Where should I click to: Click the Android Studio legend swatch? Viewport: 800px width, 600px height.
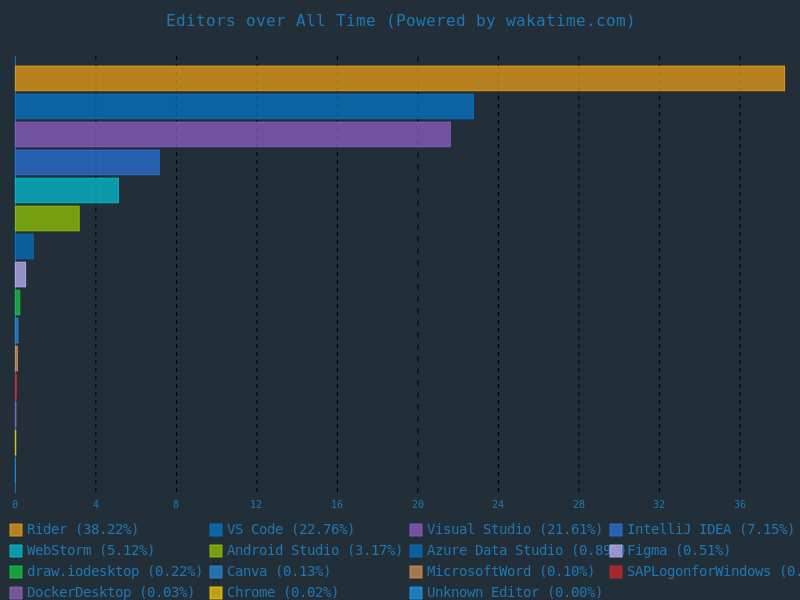point(216,551)
